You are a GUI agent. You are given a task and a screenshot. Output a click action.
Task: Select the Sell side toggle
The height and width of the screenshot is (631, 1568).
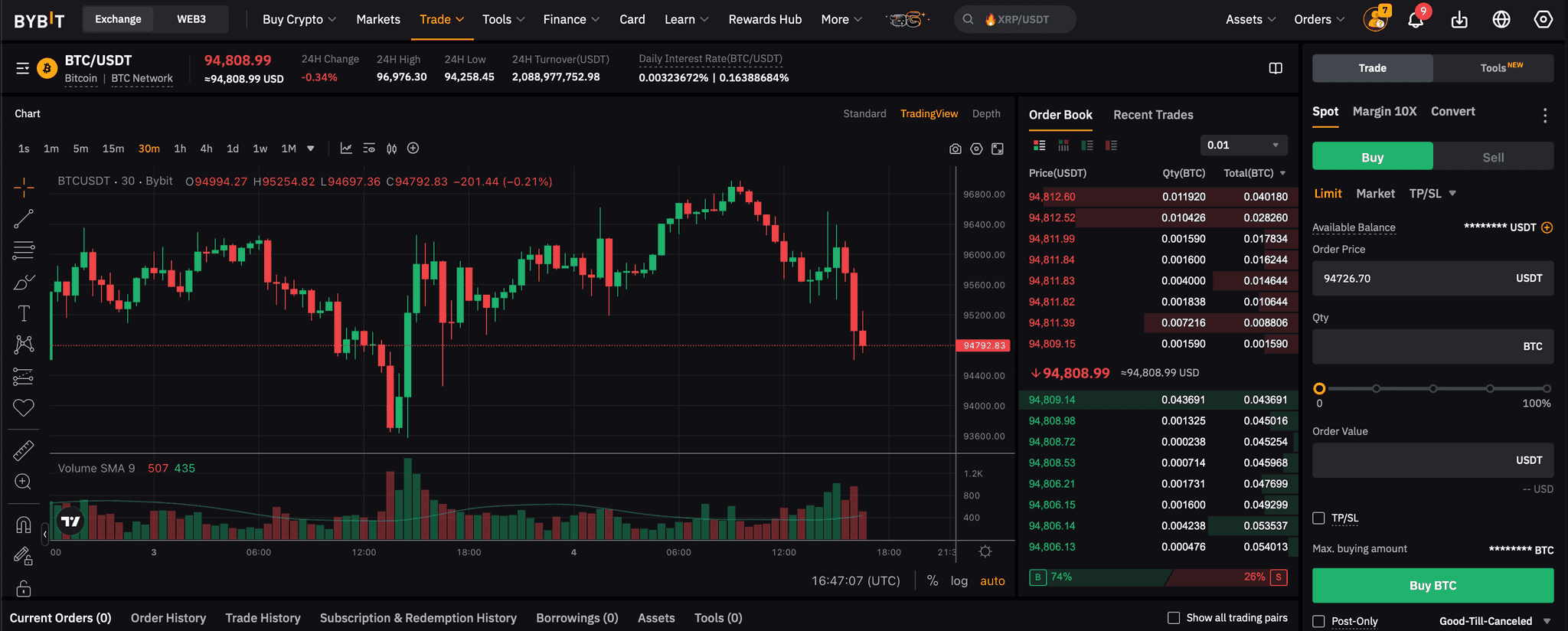point(1493,157)
